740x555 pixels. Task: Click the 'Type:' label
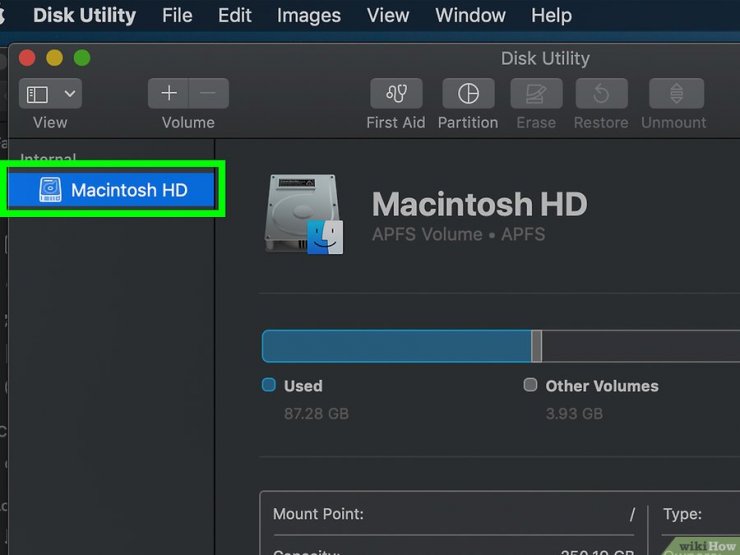(x=682, y=513)
